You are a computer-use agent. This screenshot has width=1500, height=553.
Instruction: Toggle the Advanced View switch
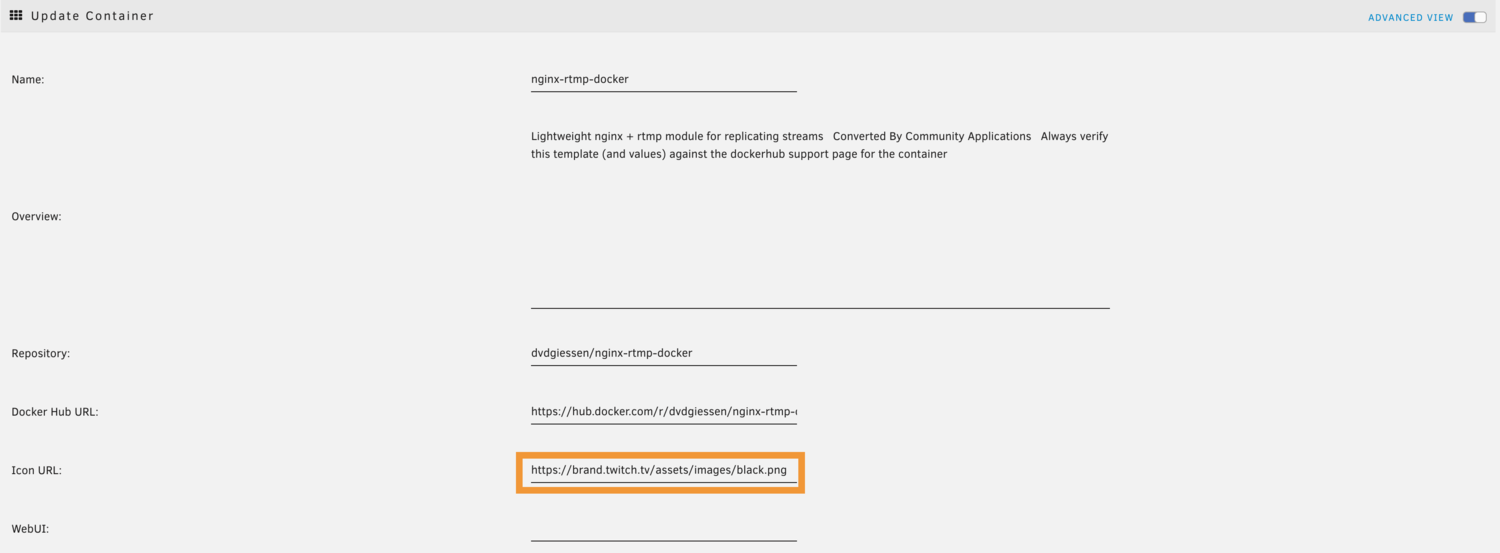[x=1474, y=17]
